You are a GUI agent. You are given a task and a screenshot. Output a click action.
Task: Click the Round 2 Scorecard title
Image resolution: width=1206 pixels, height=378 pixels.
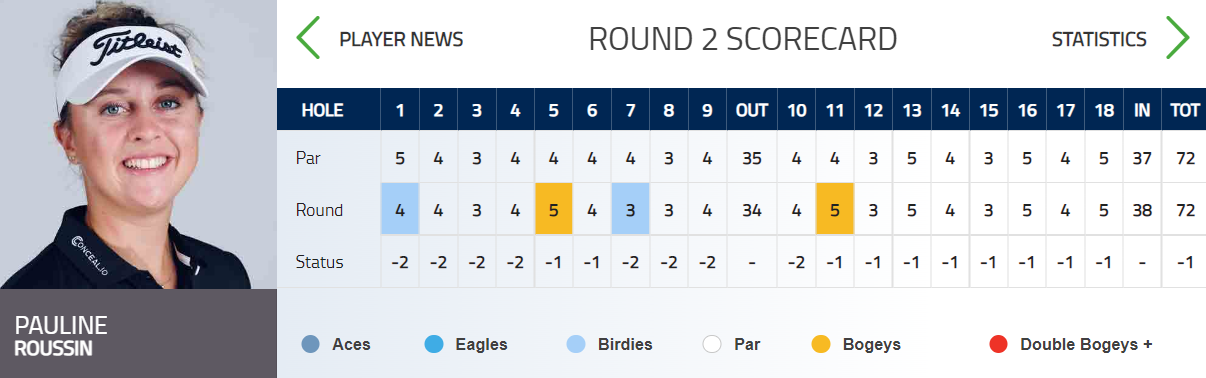pyautogui.click(x=743, y=40)
